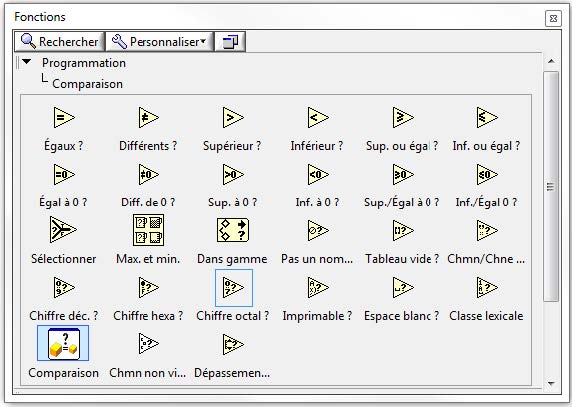Select the Max. et min. function
This screenshot has width=572, height=407.
click(148, 230)
